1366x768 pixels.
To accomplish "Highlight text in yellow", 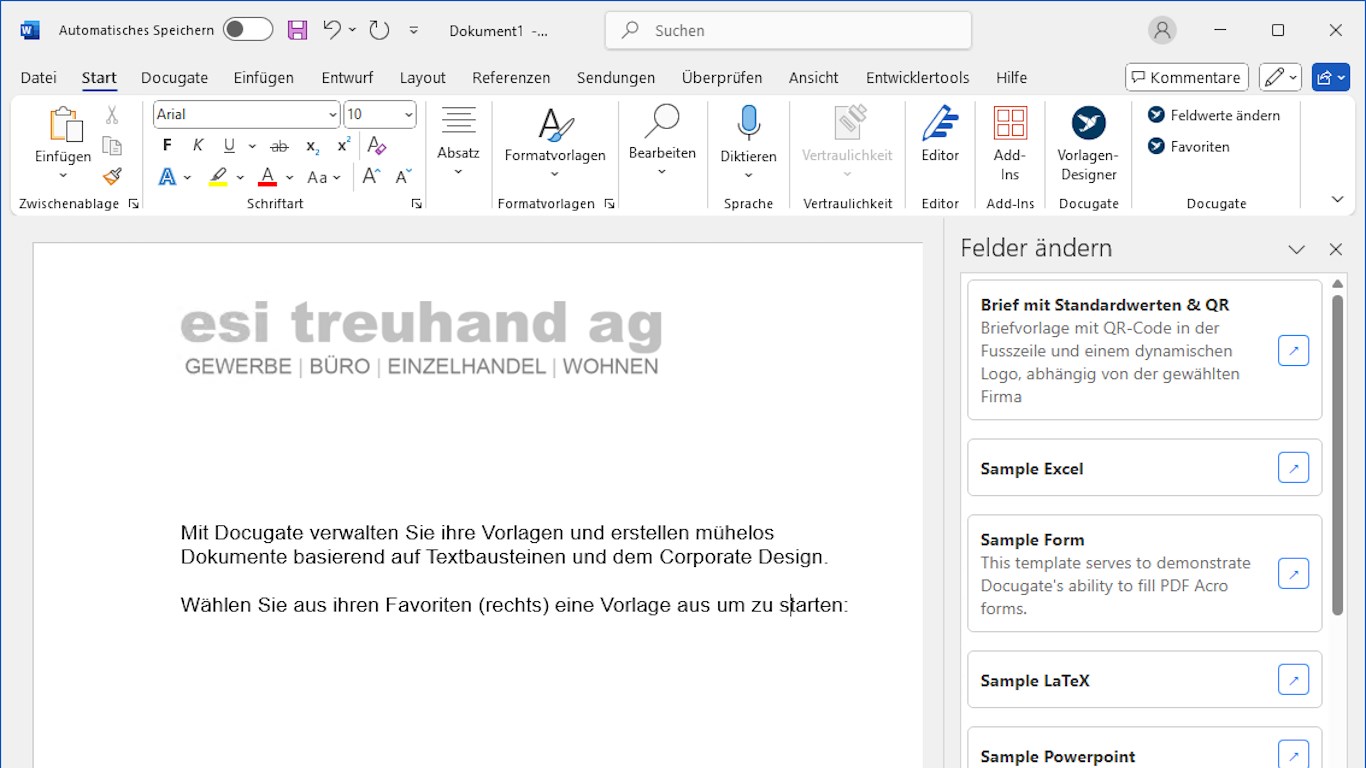I will click(218, 177).
